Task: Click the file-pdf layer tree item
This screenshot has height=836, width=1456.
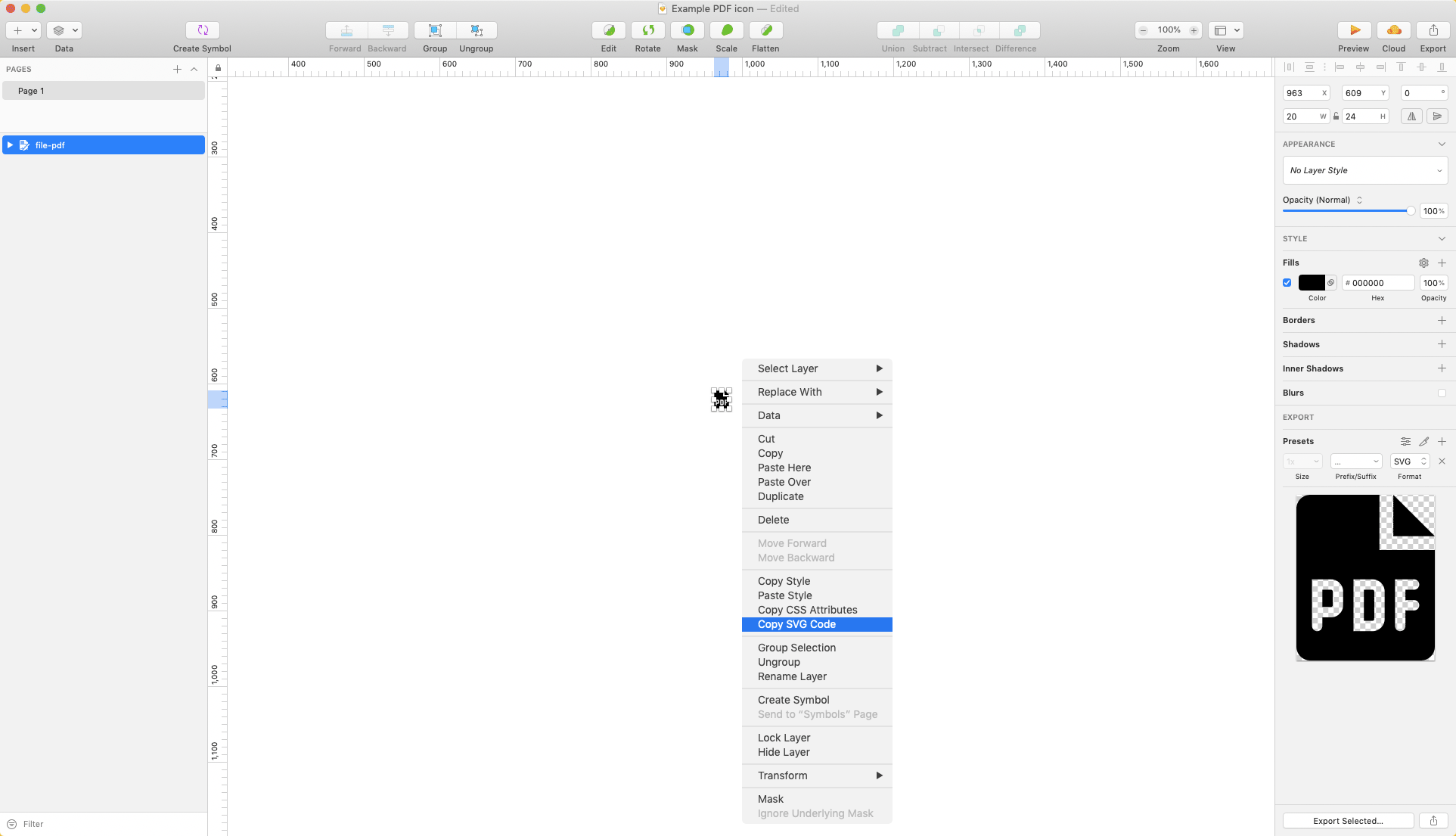Action: point(105,145)
